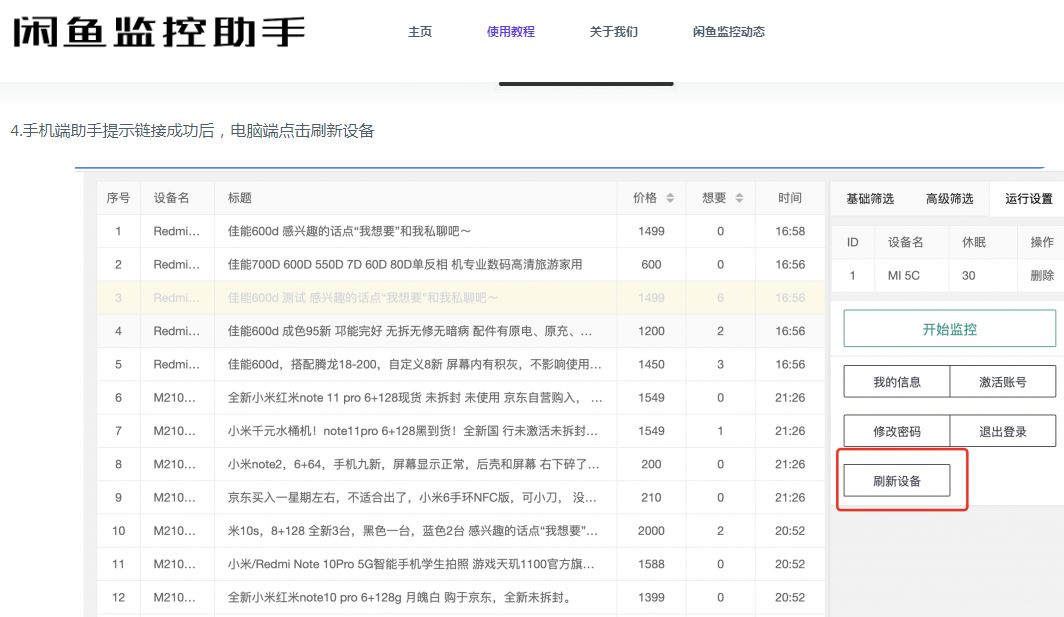Switch to the 基础筛选 tab
Image resolution: width=1064 pixels, height=617 pixels.
click(870, 199)
